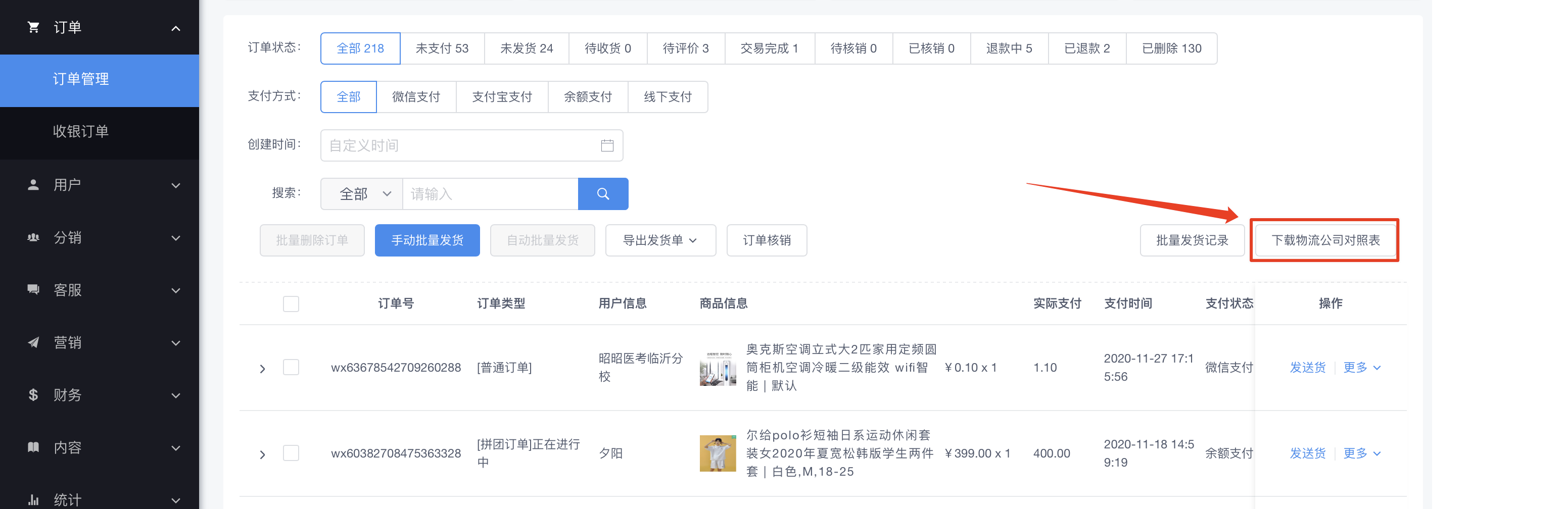Image resolution: width=1568 pixels, height=509 pixels.
Task: Tick the select-all checkbox in the table header
Action: pyautogui.click(x=291, y=303)
